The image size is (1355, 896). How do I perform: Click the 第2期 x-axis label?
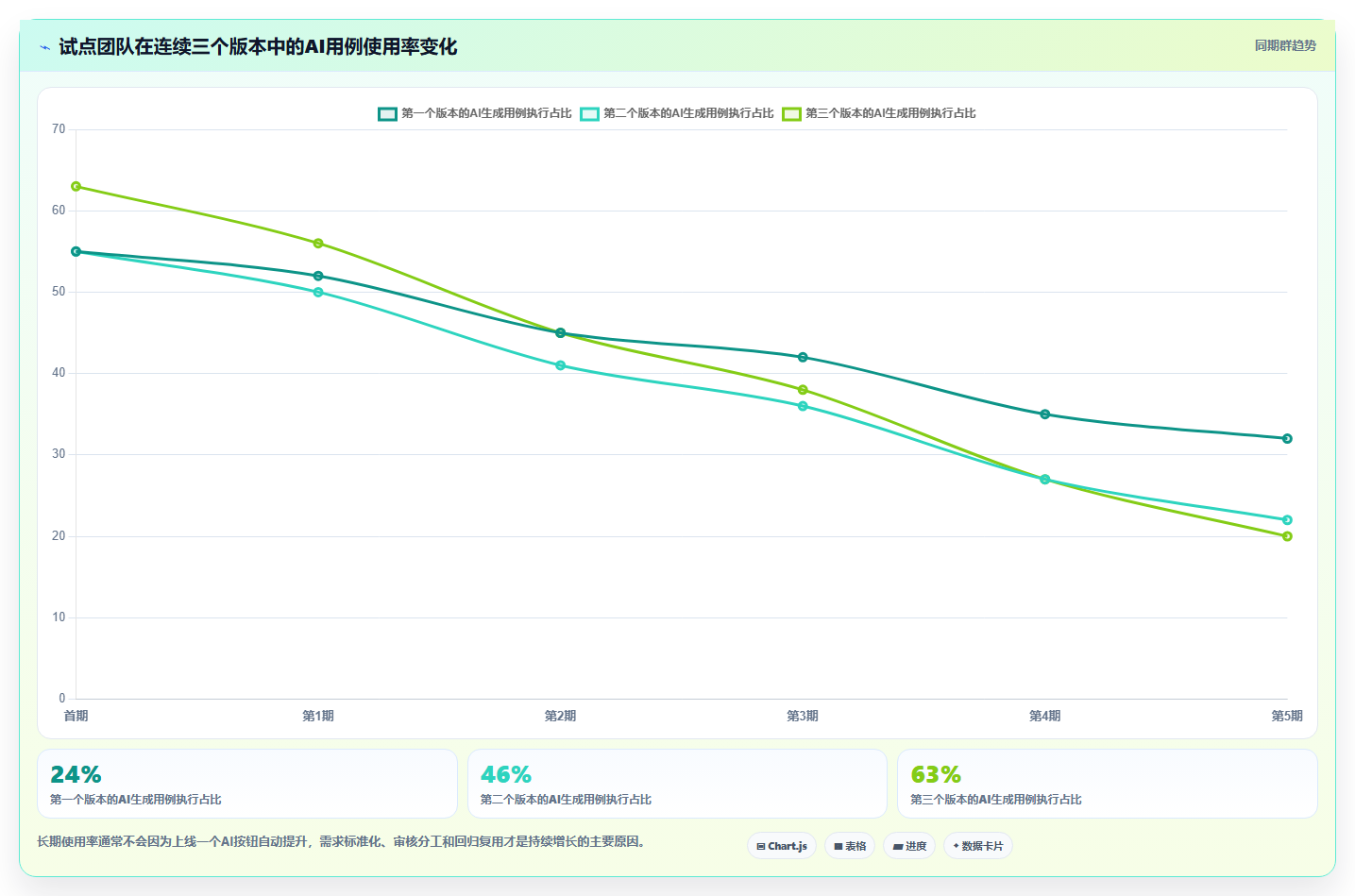click(x=560, y=716)
